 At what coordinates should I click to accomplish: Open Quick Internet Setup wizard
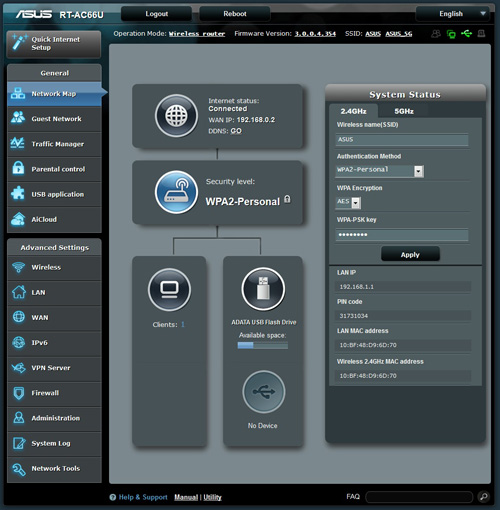click(x=54, y=44)
